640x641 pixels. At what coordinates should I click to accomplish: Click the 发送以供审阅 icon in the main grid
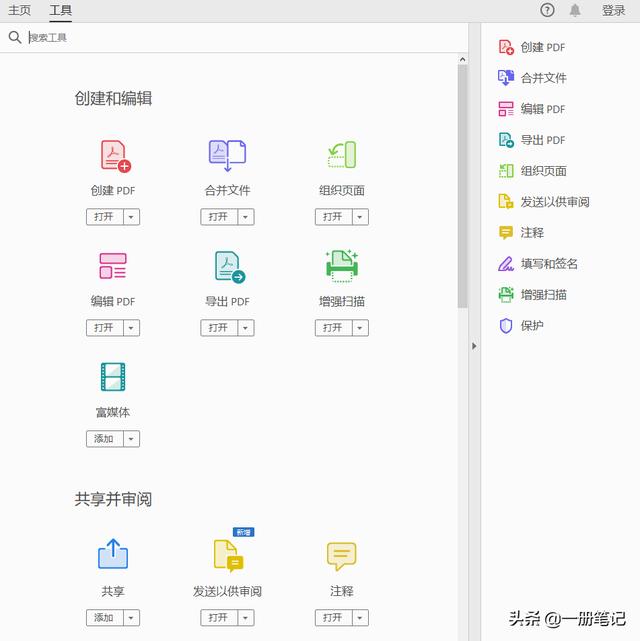coord(228,555)
